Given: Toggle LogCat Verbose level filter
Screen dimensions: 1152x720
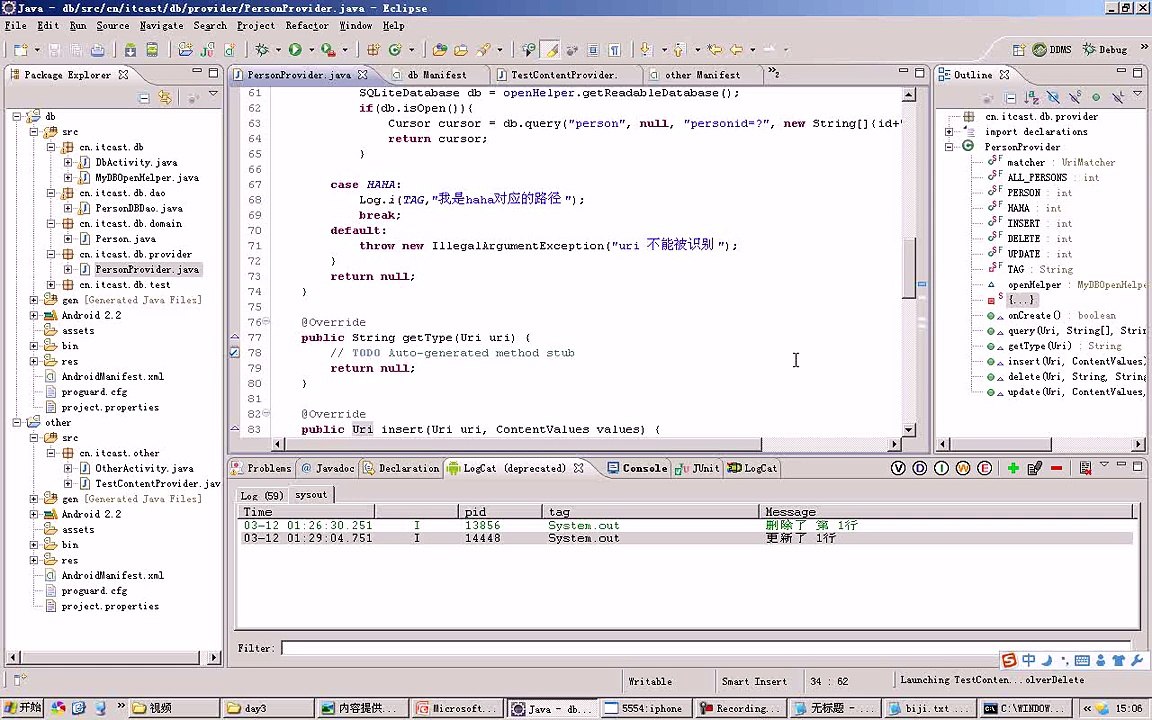Looking at the screenshot, I should tap(898, 468).
